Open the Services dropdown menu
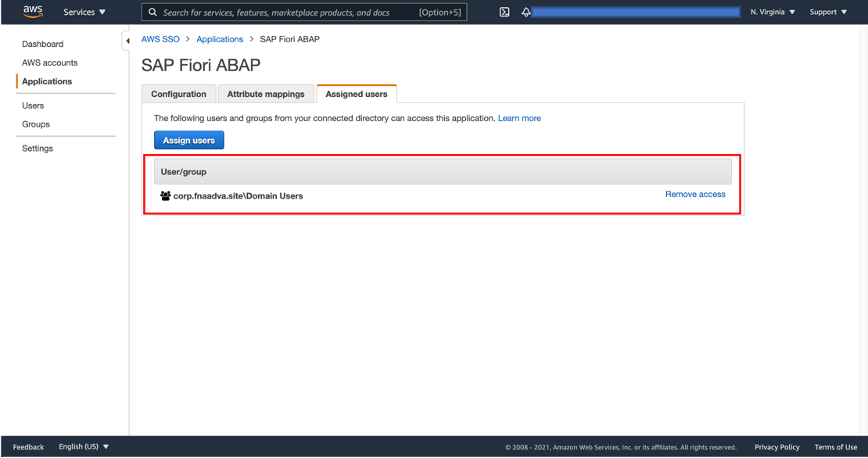Image resolution: width=868 pixels, height=458 pixels. click(84, 12)
